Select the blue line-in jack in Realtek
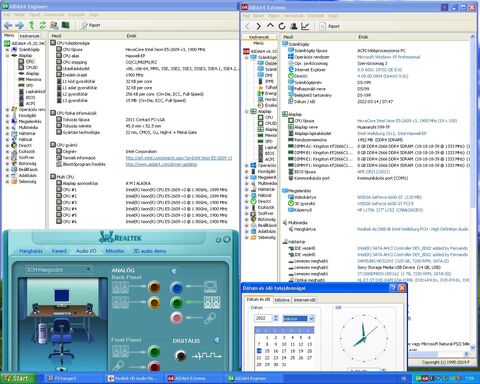480x384 pixels. click(177, 287)
